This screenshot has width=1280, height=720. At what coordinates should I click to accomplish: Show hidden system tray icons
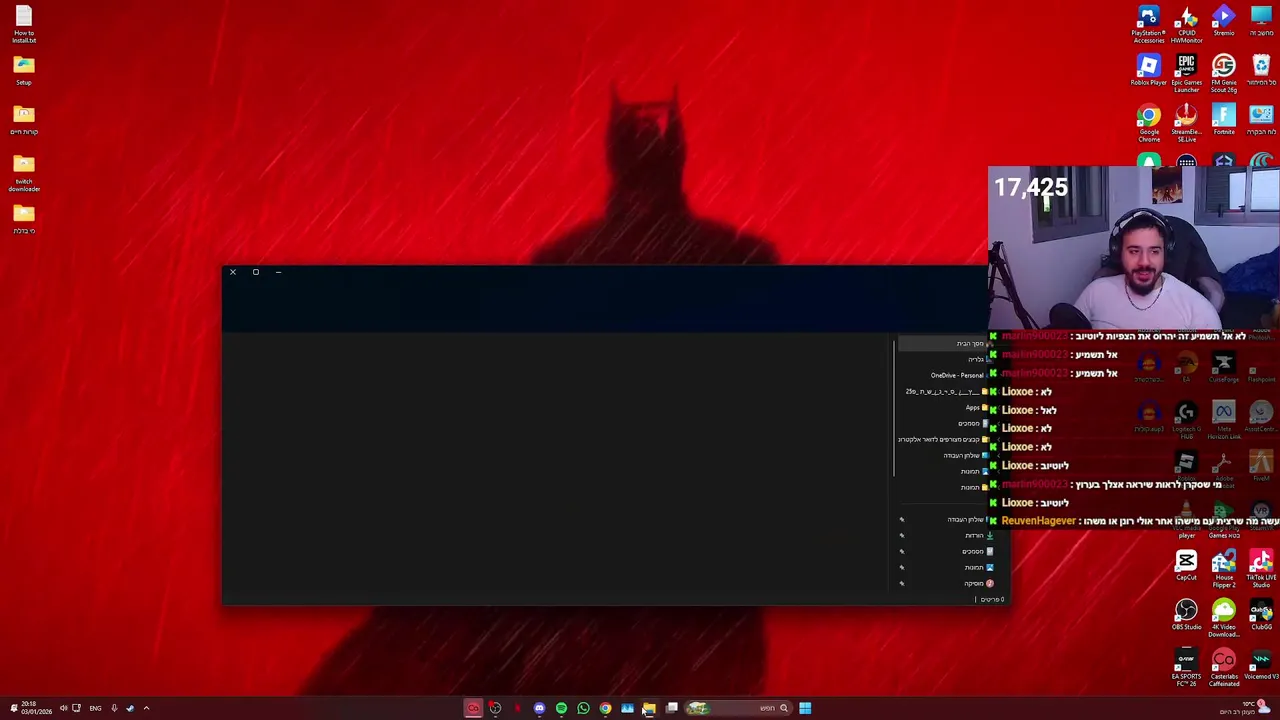pyautogui.click(x=146, y=708)
